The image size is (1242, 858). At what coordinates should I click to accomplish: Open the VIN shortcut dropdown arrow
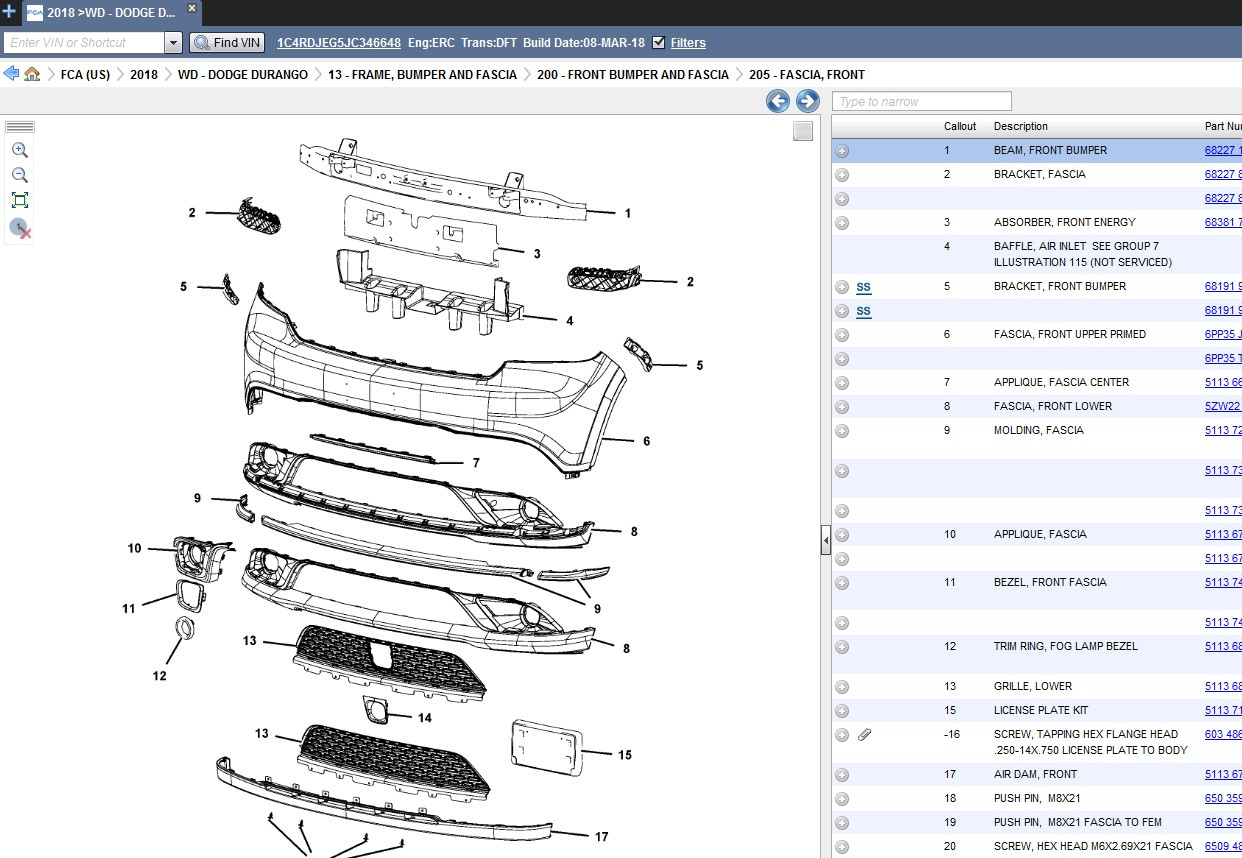pyautogui.click(x=173, y=43)
